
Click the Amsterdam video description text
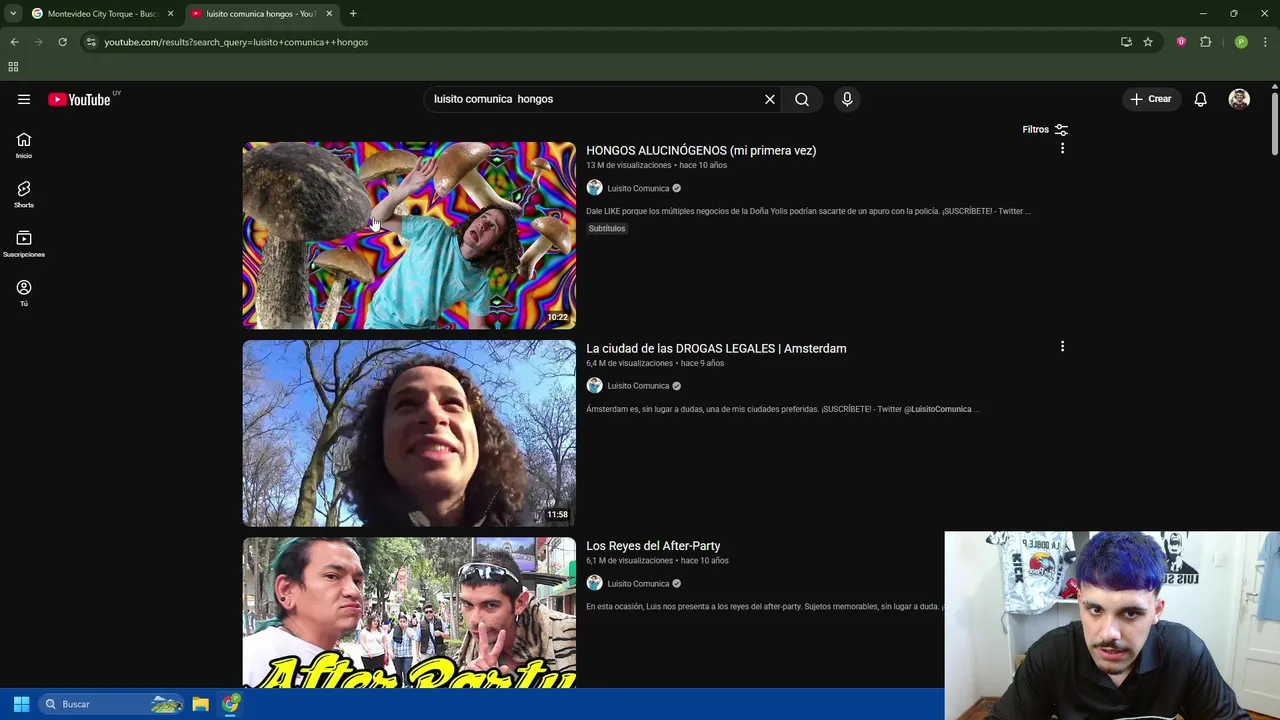(782, 409)
